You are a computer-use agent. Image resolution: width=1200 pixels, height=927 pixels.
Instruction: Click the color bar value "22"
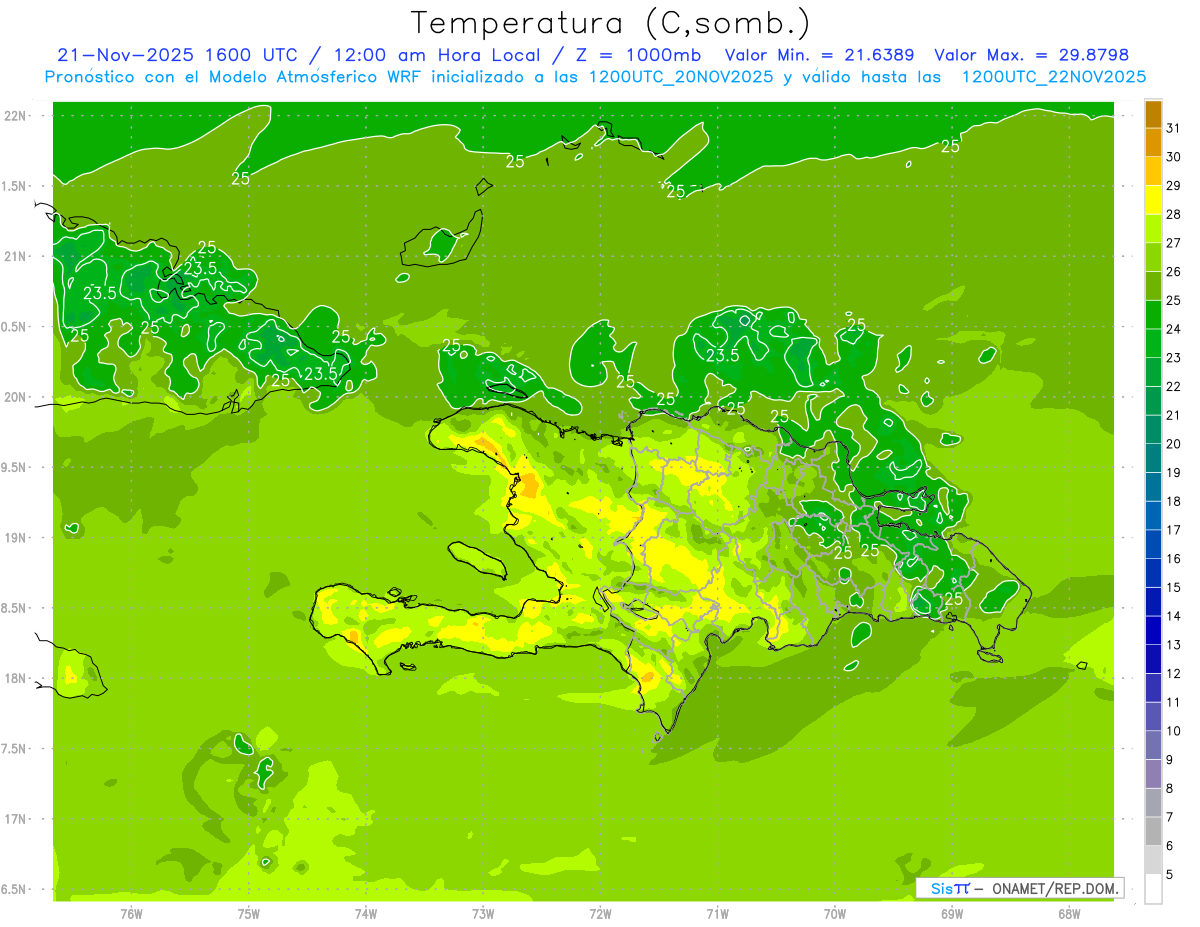pos(1174,387)
